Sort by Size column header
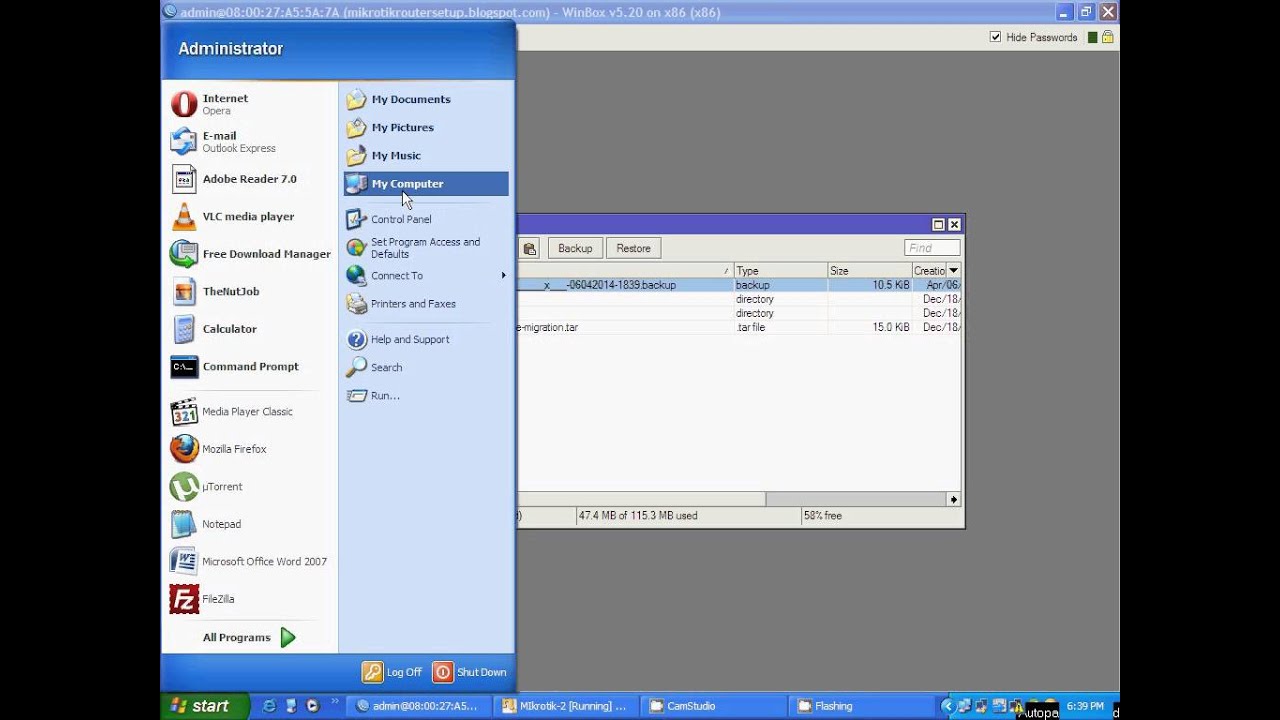 coord(869,271)
